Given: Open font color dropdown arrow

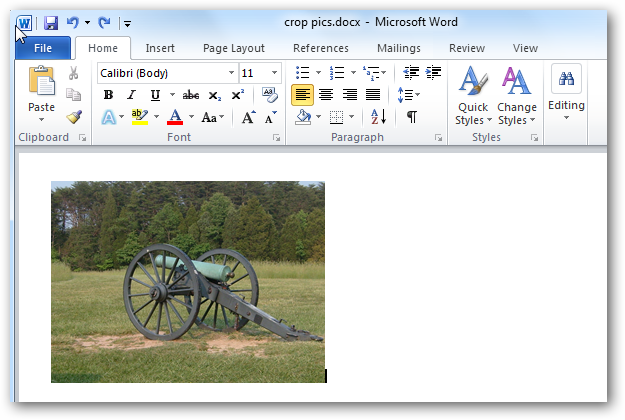Looking at the screenshot, I should coord(191,117).
